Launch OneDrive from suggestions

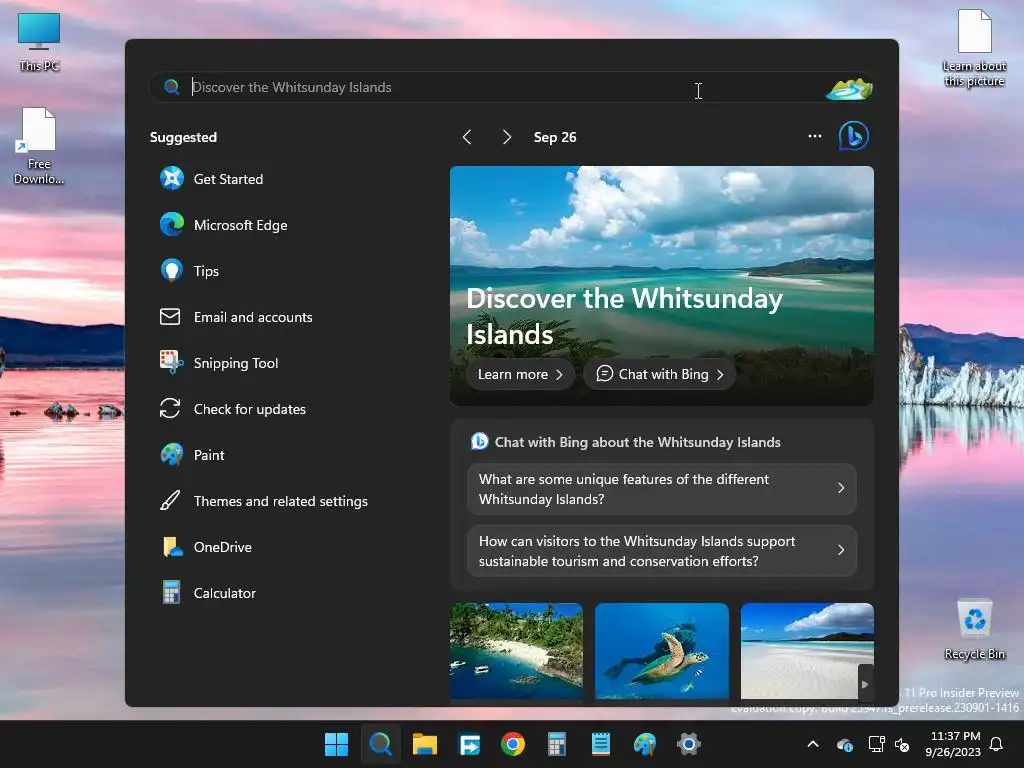coord(206,547)
